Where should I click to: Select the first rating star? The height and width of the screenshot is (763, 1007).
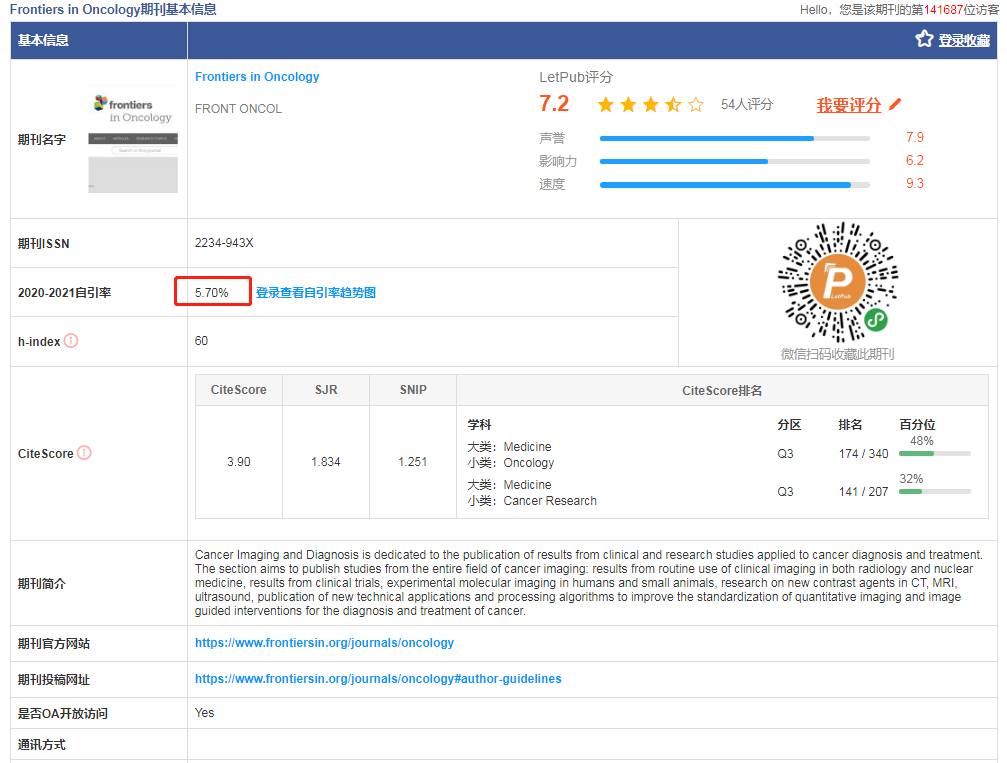[x=606, y=104]
